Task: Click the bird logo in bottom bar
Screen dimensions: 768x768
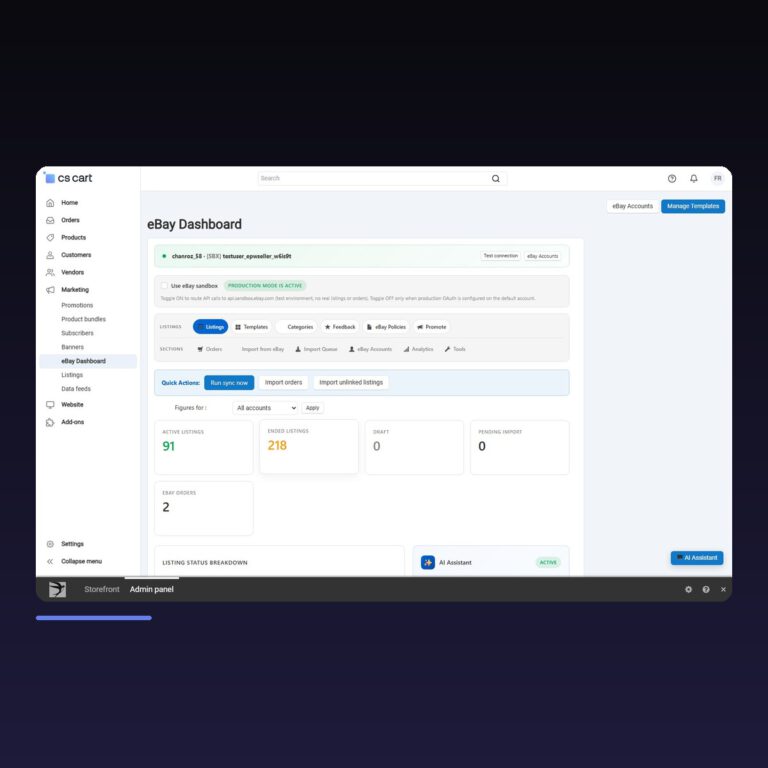Action: click(x=57, y=589)
